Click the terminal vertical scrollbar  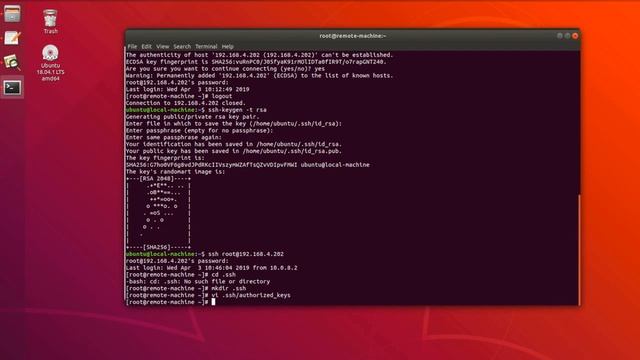(x=578, y=250)
